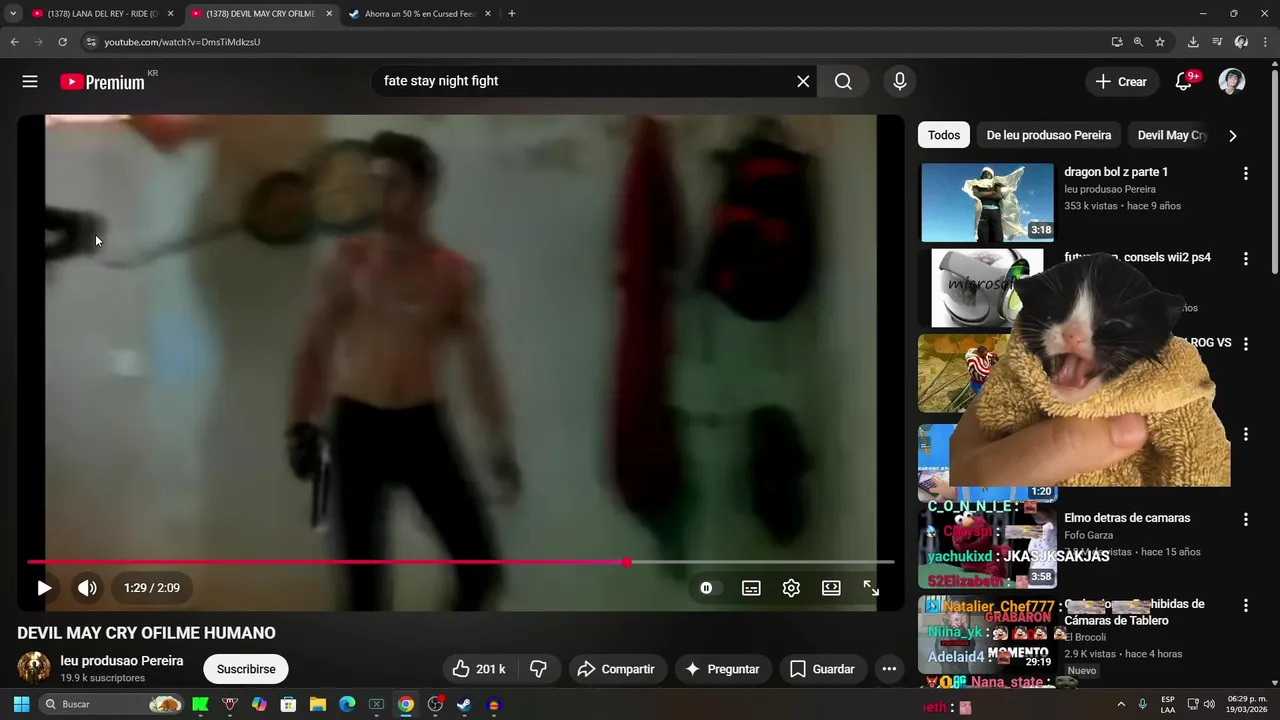This screenshot has width=1280, height=720.
Task: Bookmark this page with star
Action: click(1160, 42)
